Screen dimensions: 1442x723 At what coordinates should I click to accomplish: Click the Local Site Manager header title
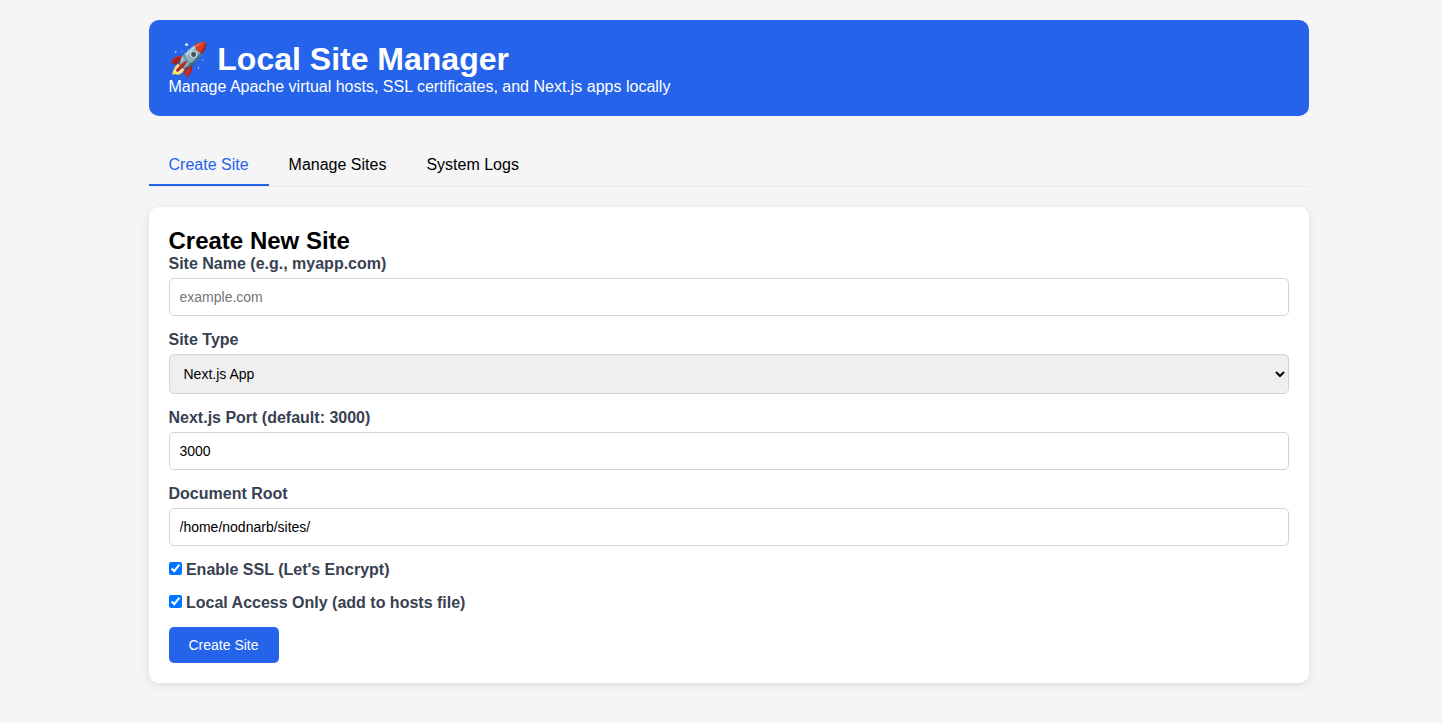pos(363,59)
